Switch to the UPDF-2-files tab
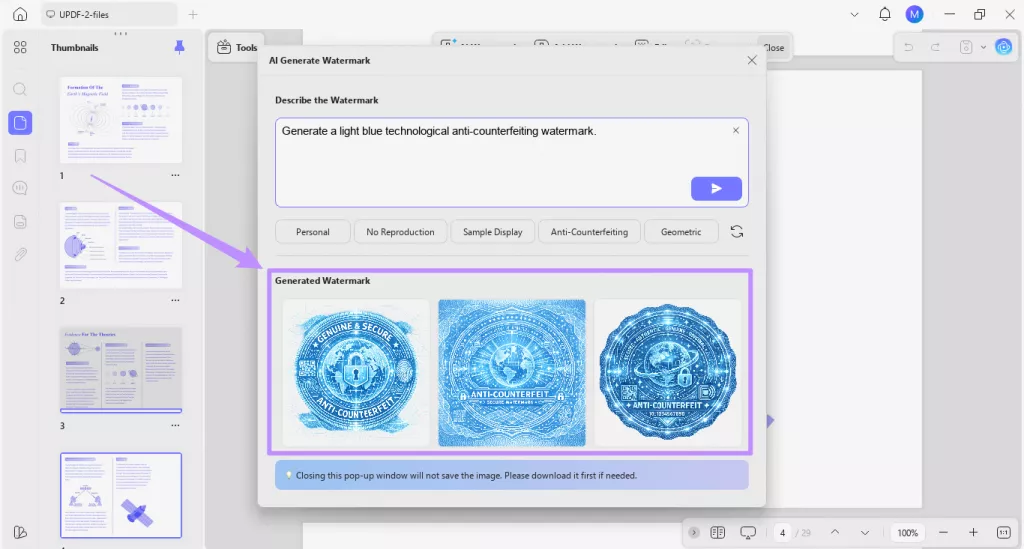This screenshot has height=549, width=1024. pos(108,14)
